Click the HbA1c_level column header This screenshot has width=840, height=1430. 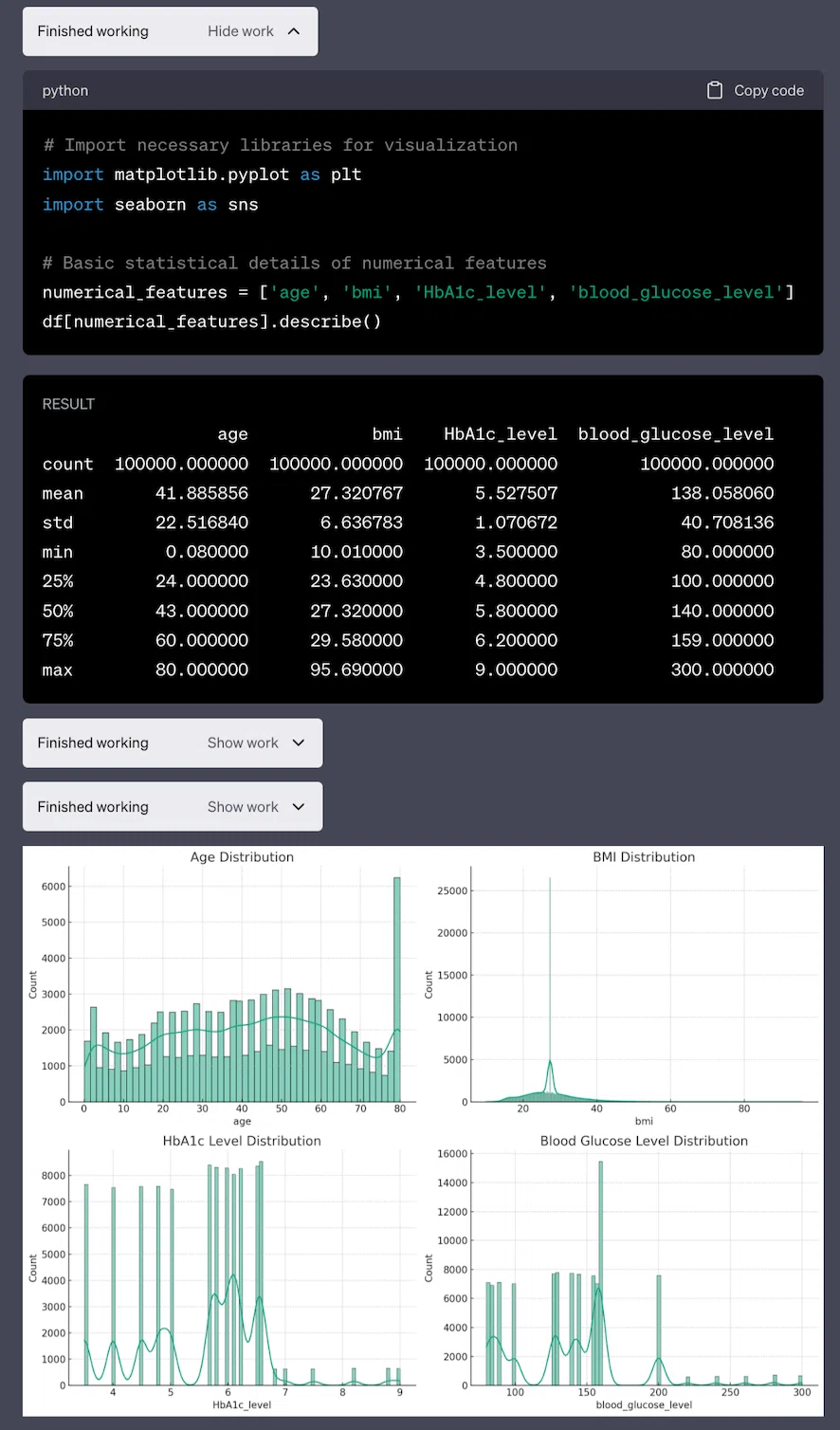pyautogui.click(x=501, y=434)
